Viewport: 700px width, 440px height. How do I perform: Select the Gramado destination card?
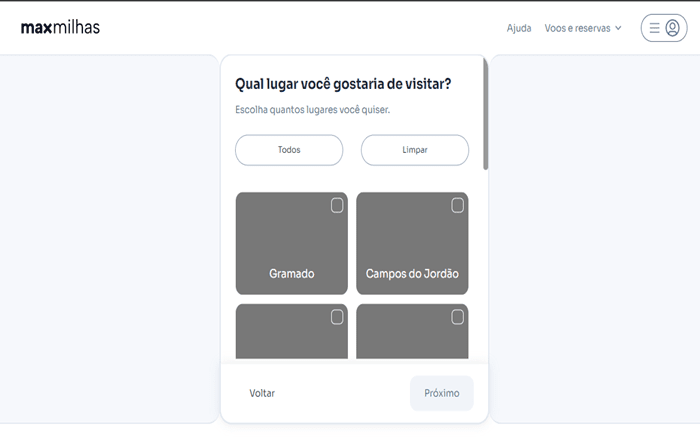[x=291, y=245]
